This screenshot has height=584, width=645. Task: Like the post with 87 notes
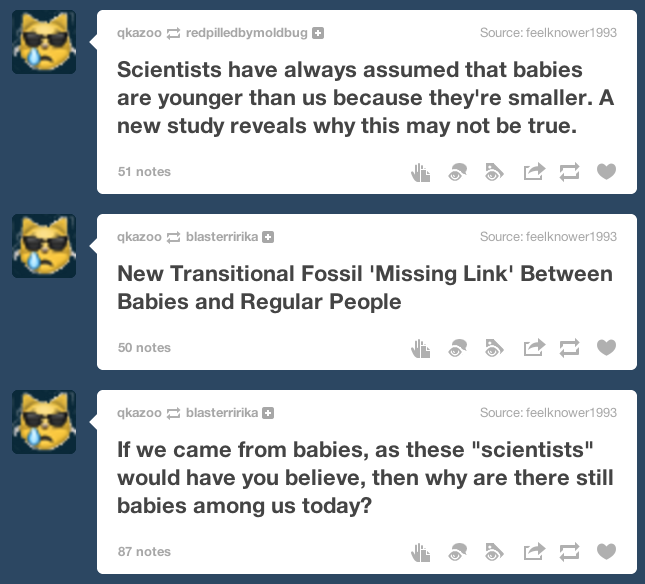tap(606, 552)
